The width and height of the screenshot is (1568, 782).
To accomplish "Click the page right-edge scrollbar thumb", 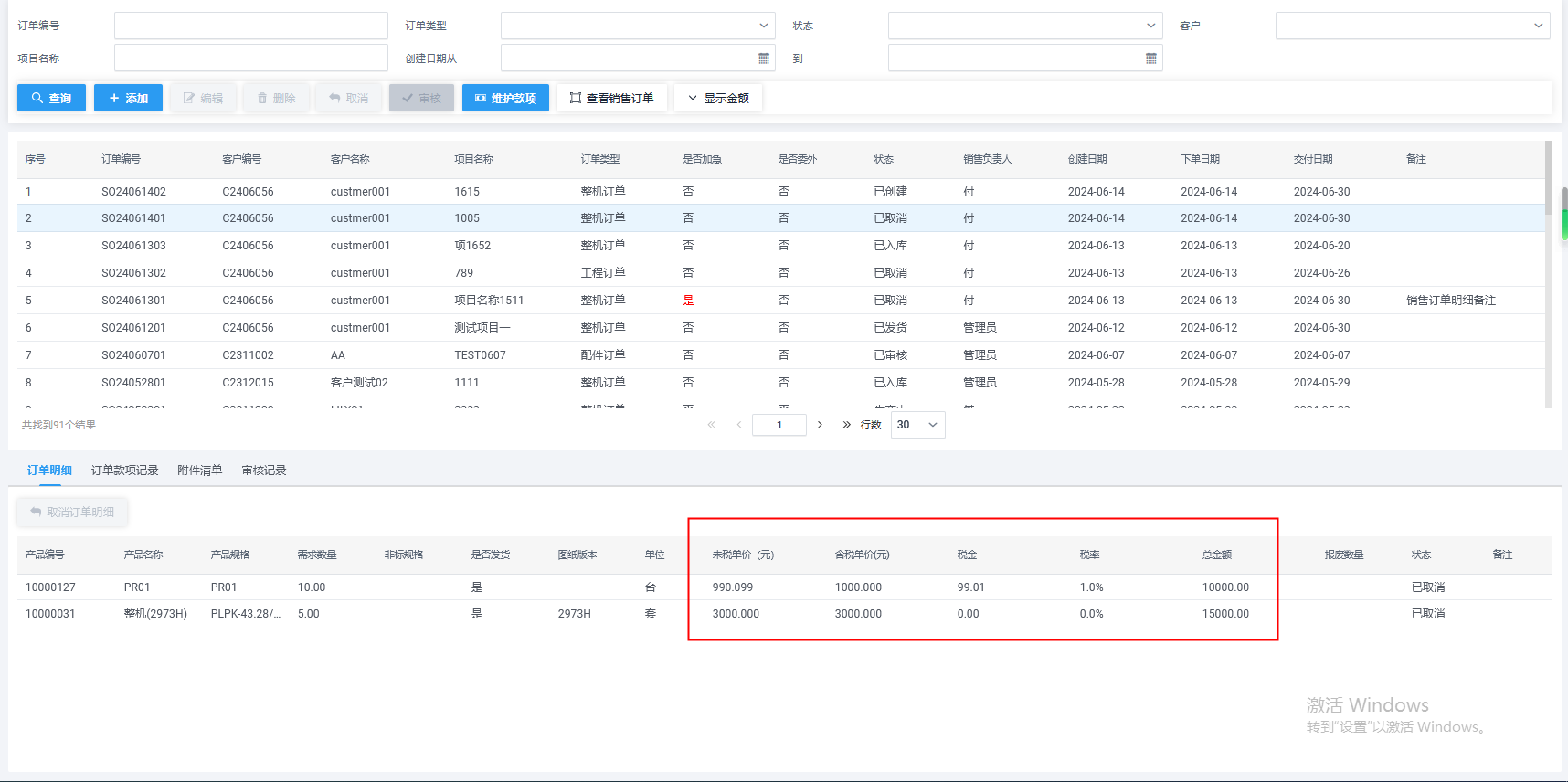I will tap(1564, 213).
